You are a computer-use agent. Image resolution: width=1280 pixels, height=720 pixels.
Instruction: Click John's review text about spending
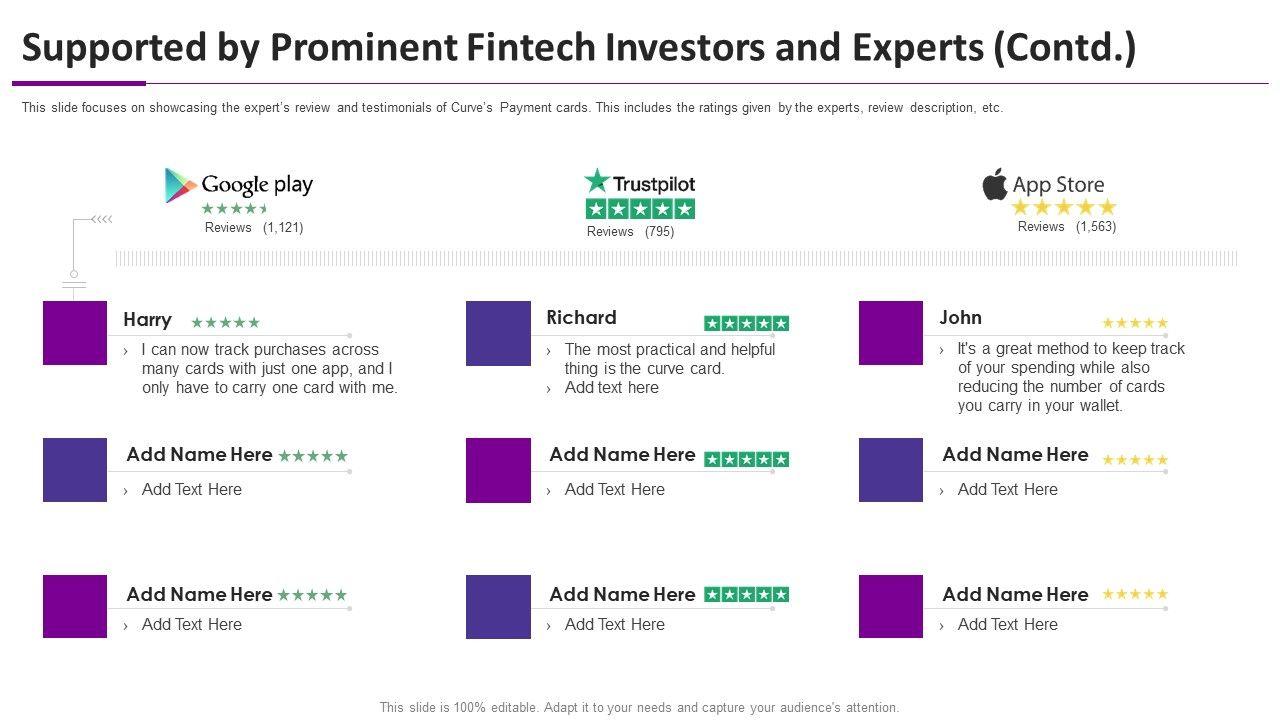pyautogui.click(x=1070, y=377)
